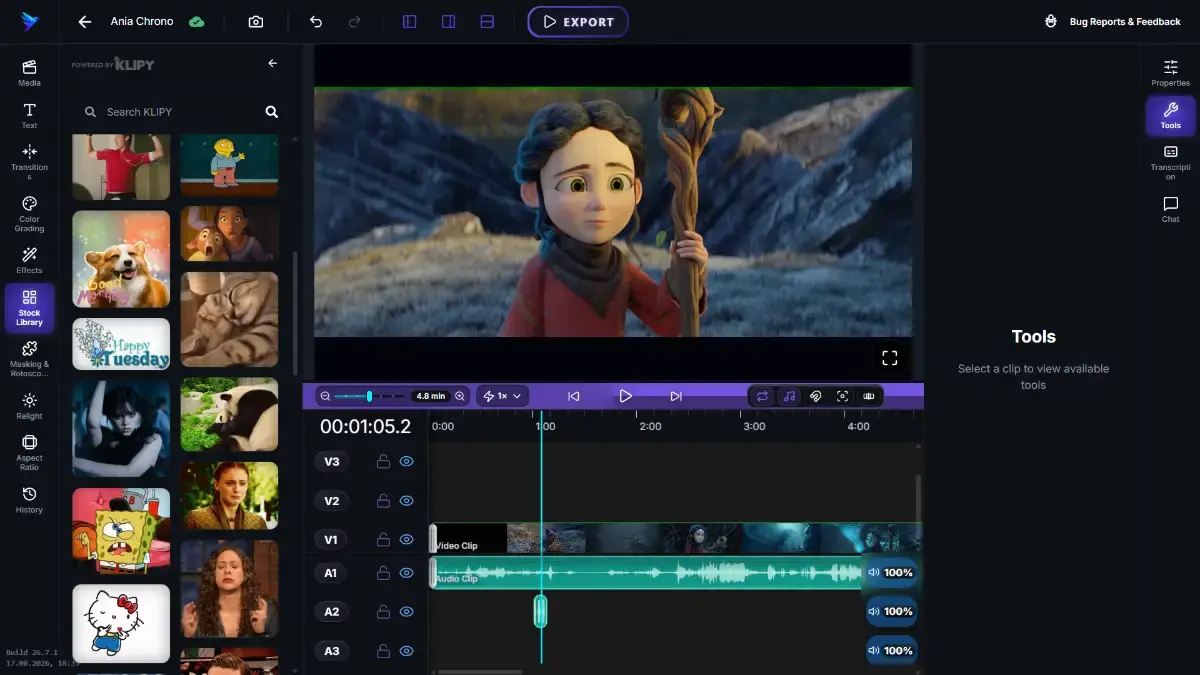
Task: Open the 1x playback speed dropdown
Action: (x=503, y=396)
